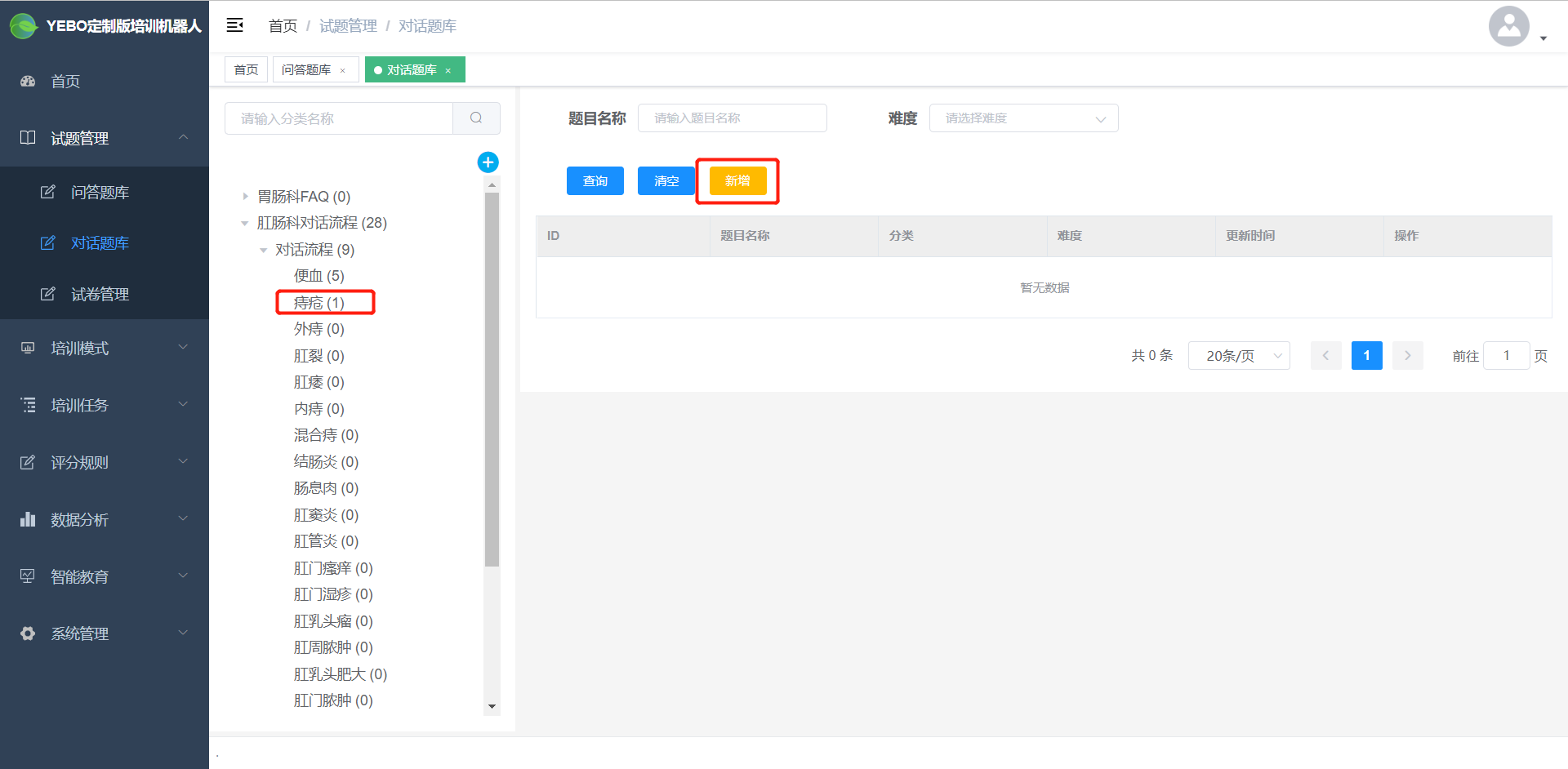Collapse the 对话流程 (9) tree node arrow
Viewport: 1568px width, 769px height.
263,250
